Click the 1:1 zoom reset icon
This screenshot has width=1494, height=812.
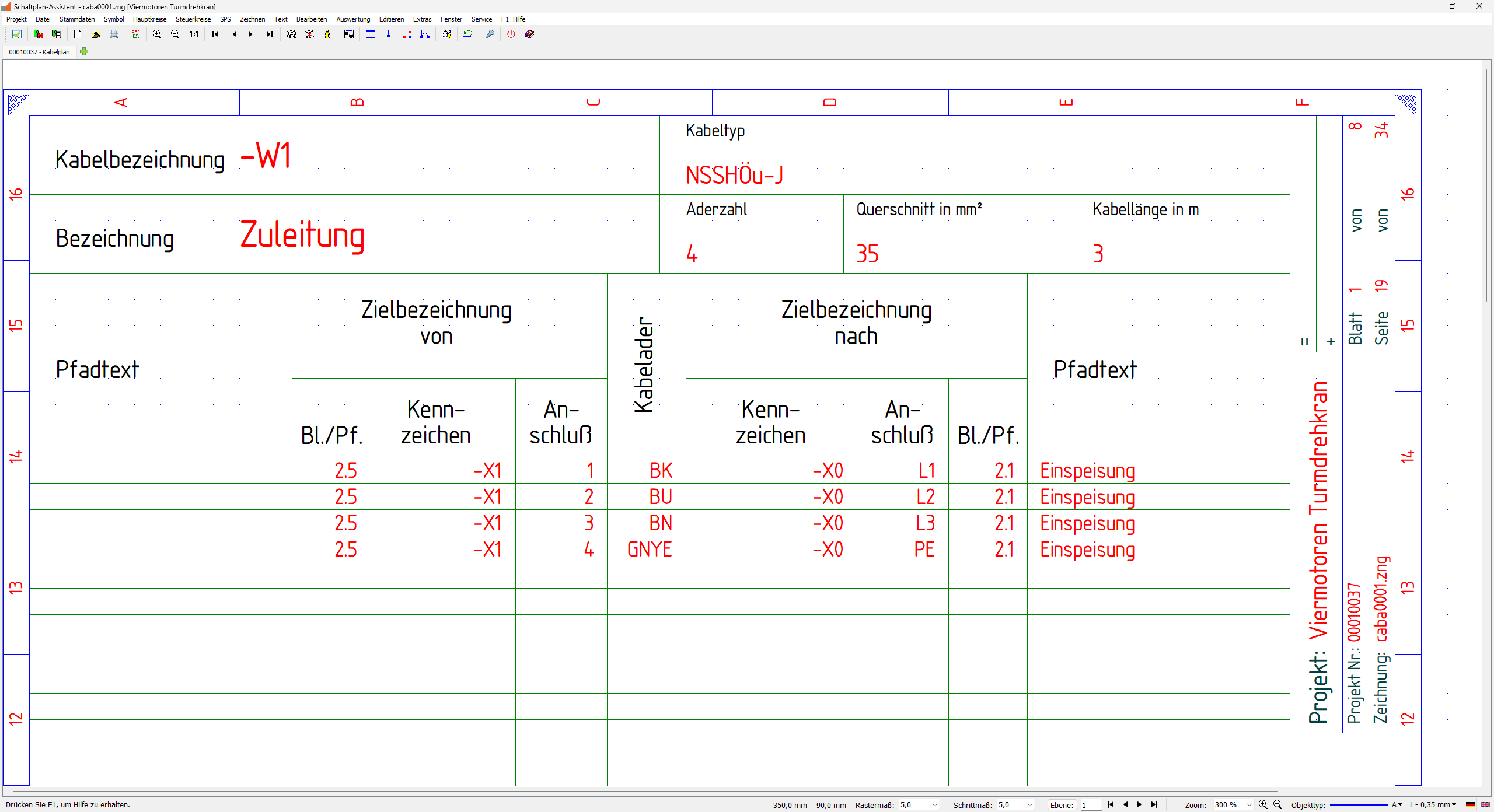[x=194, y=34]
